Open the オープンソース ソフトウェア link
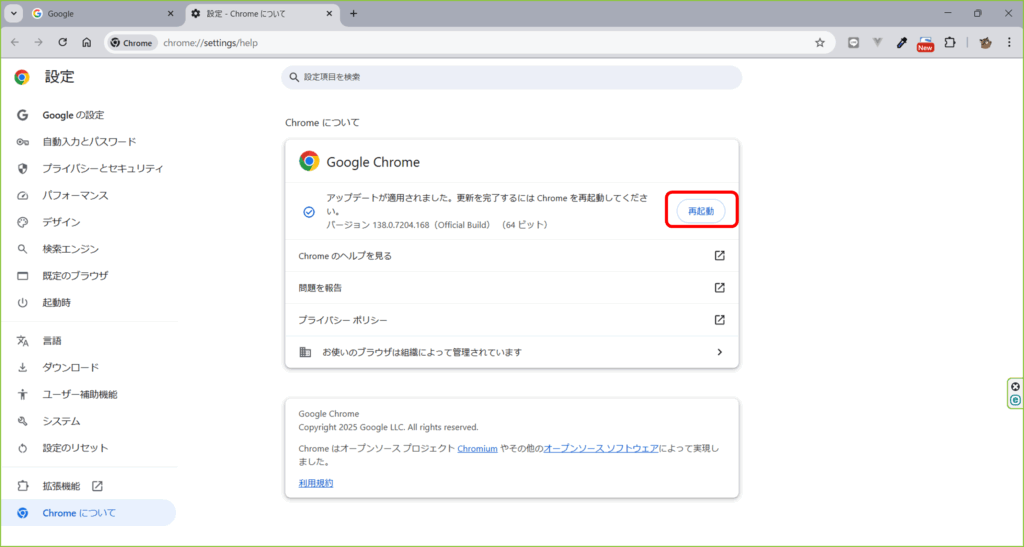Image resolution: width=1024 pixels, height=547 pixels. (x=601, y=448)
